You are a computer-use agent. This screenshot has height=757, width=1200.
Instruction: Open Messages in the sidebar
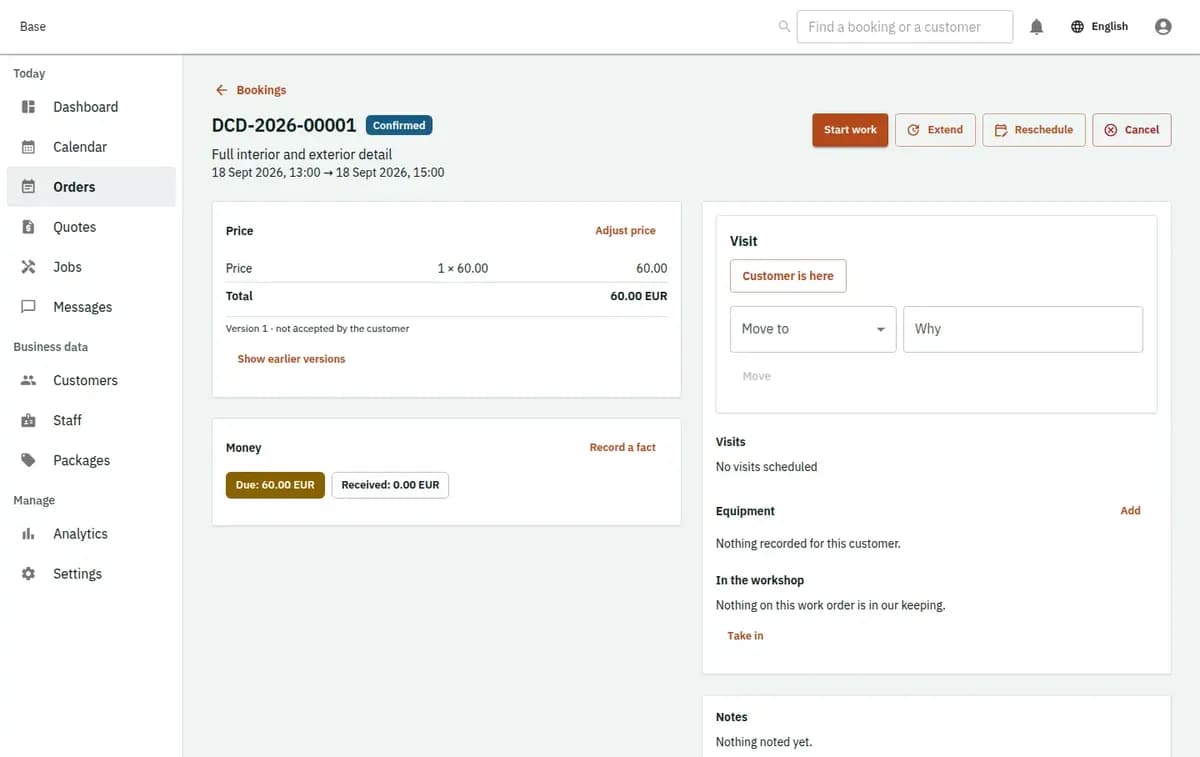coord(91,307)
